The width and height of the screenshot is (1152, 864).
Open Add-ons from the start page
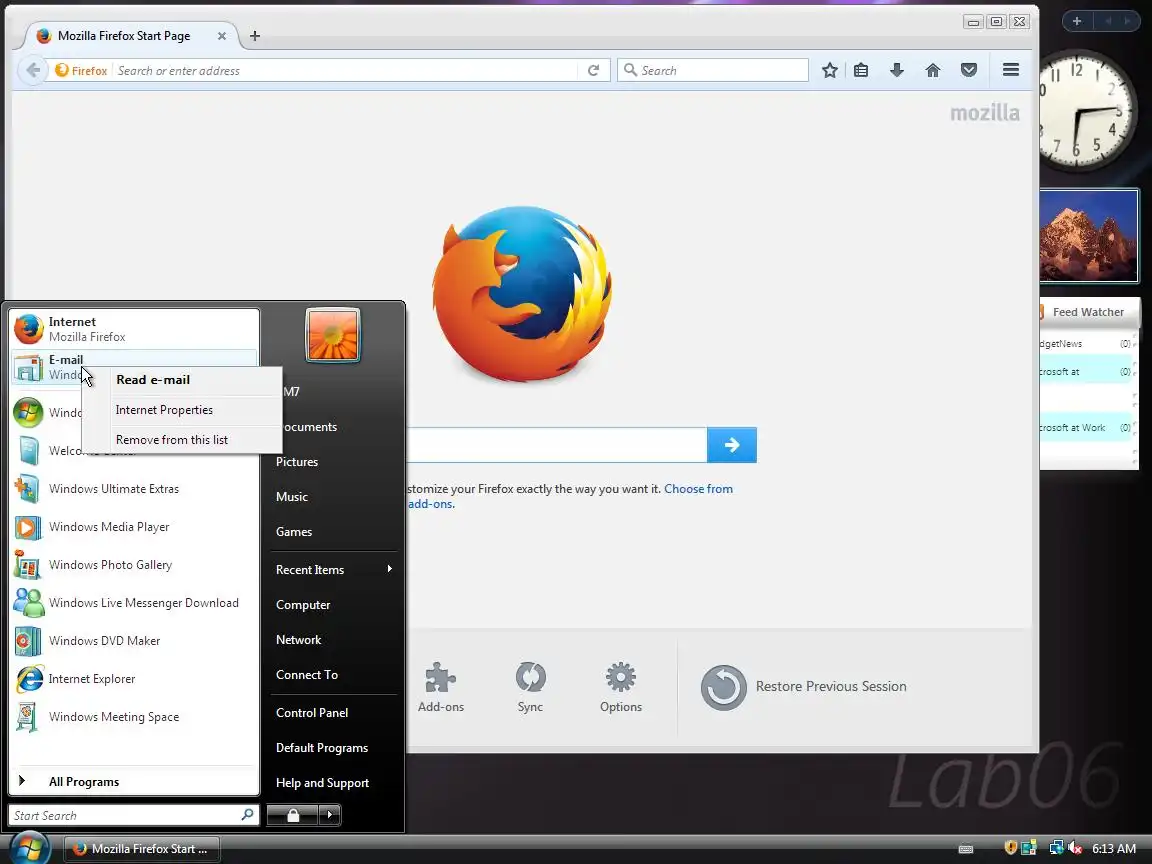(x=441, y=687)
